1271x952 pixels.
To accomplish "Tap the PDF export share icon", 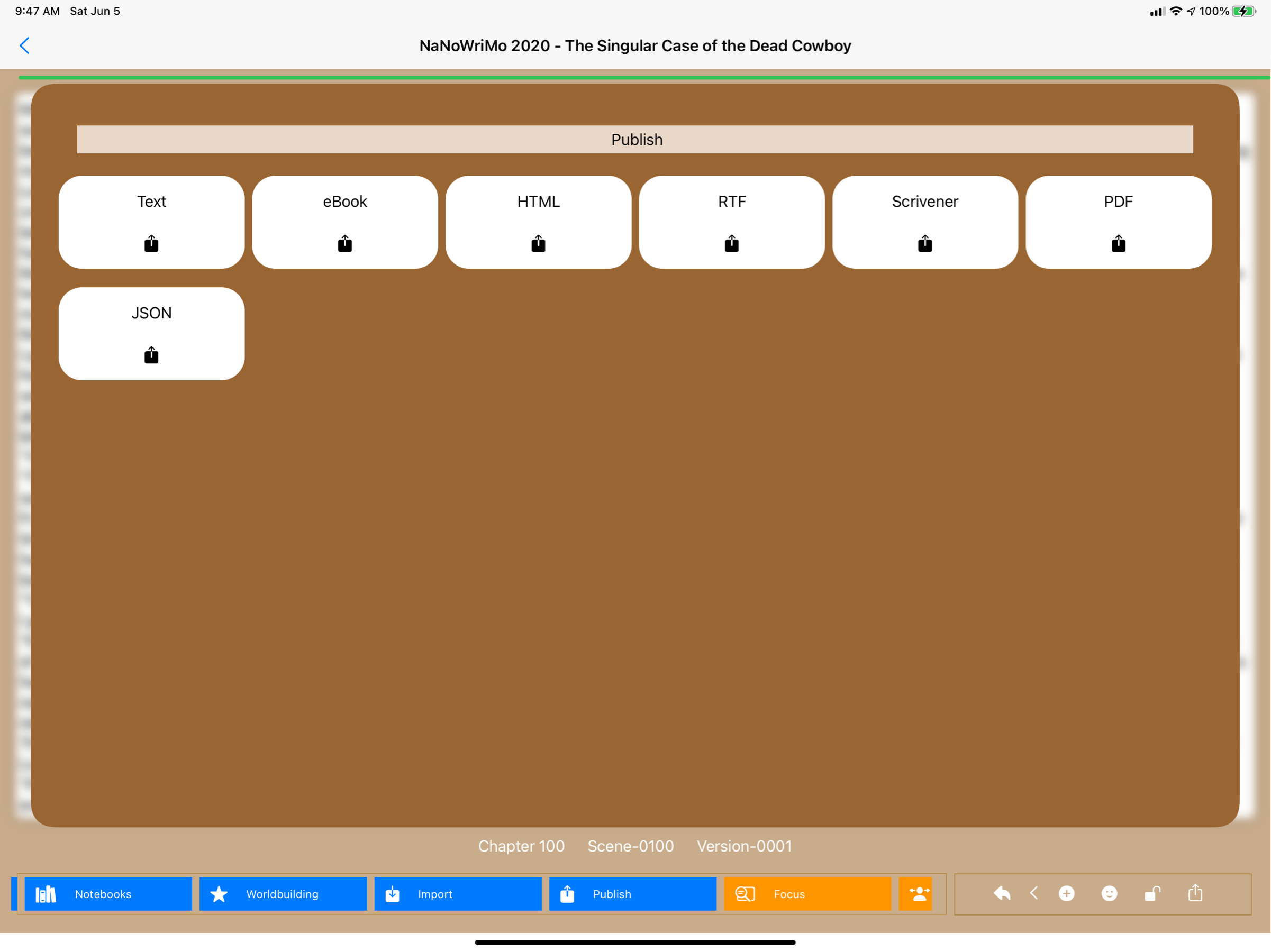I will point(1118,243).
